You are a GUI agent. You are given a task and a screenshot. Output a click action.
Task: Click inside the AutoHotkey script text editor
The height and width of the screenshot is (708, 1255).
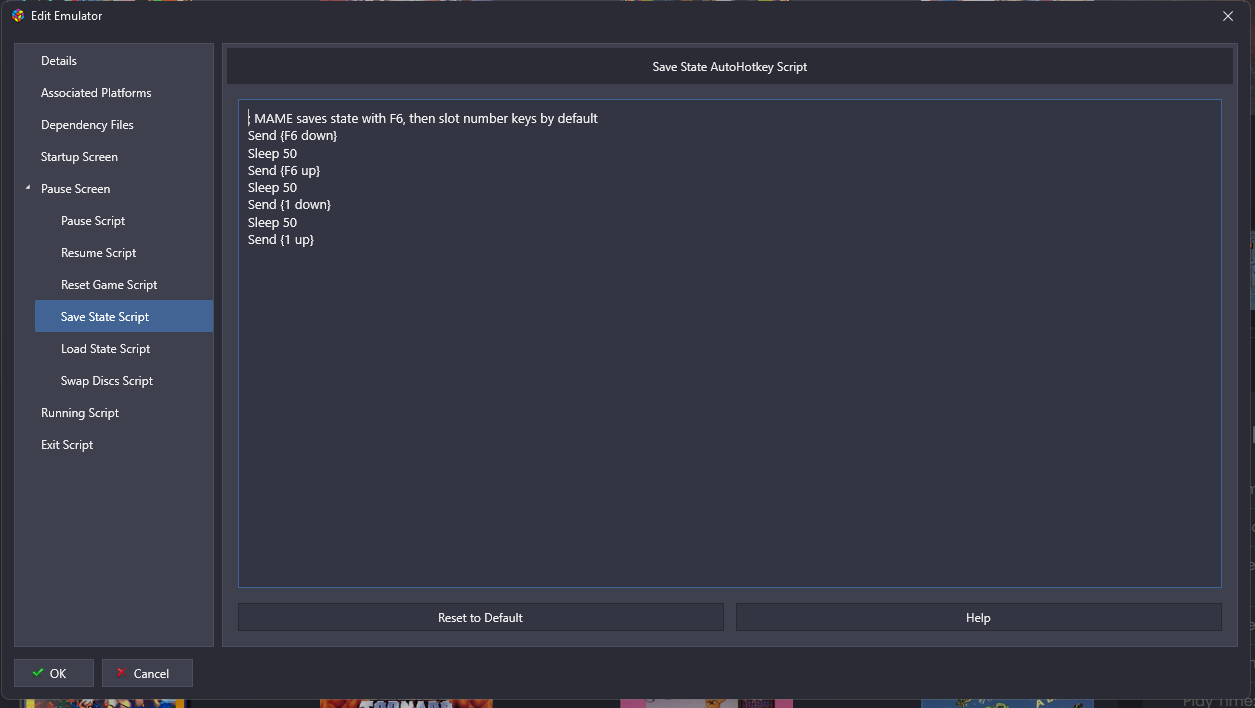tap(729, 400)
